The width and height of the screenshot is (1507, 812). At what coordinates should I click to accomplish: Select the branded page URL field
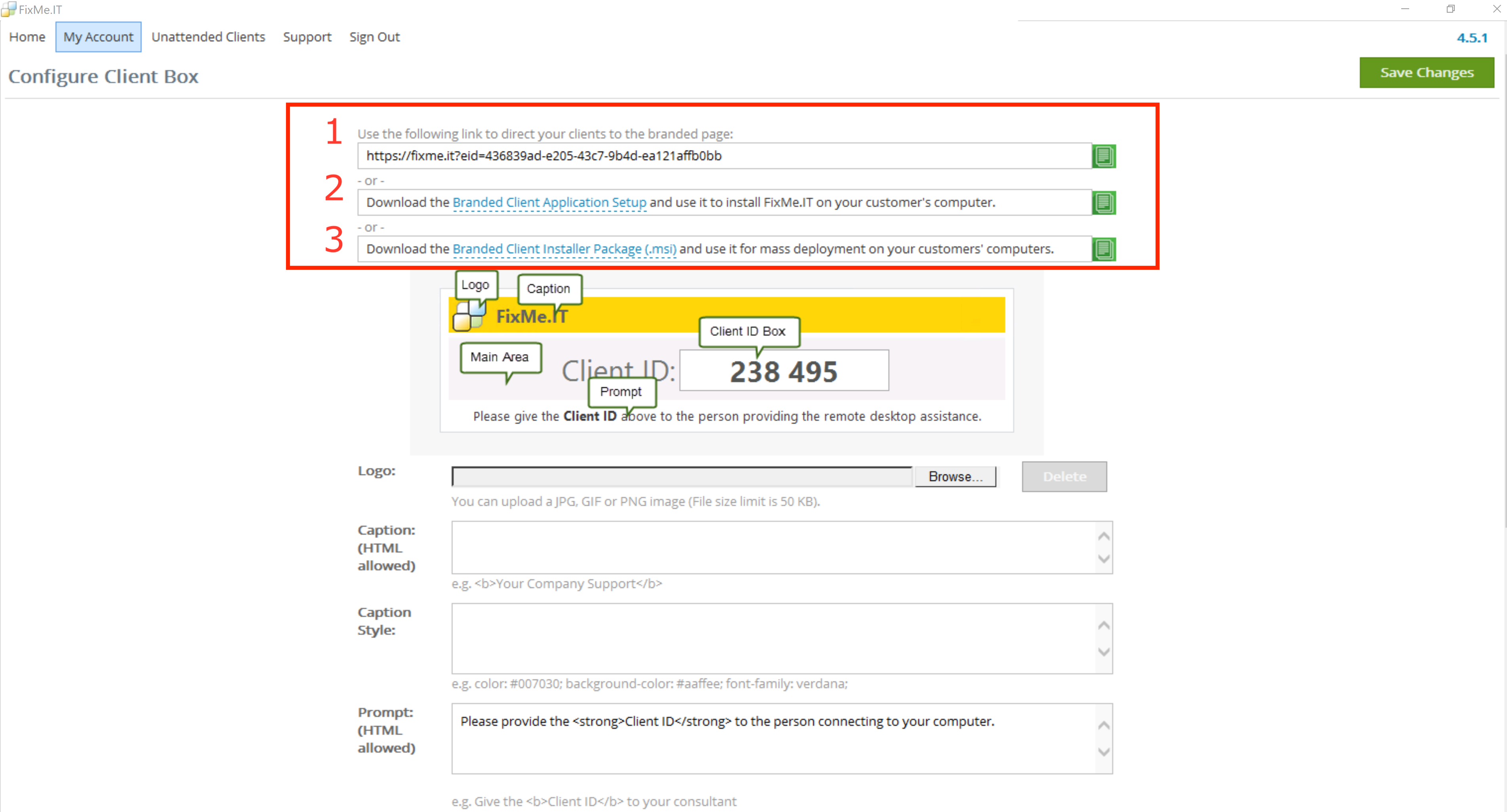point(724,156)
